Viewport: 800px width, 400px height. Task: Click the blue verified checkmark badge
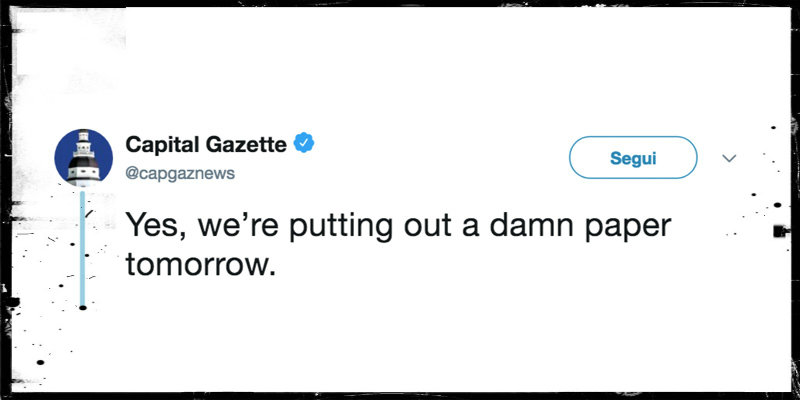[x=305, y=144]
